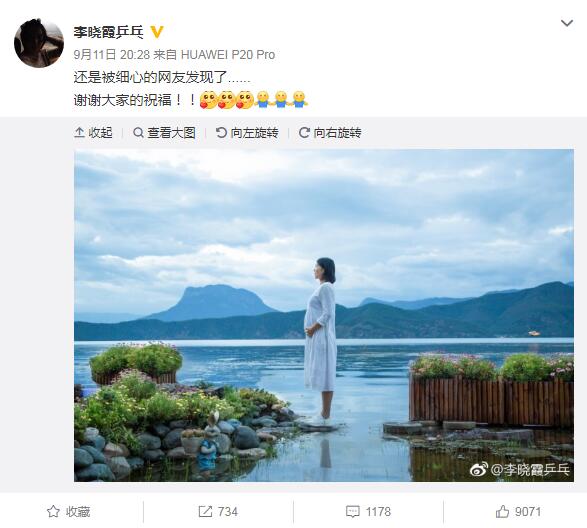Click the HUAWEI P20 Pro source link
Viewport: 587px width, 528px height.
tap(228, 55)
